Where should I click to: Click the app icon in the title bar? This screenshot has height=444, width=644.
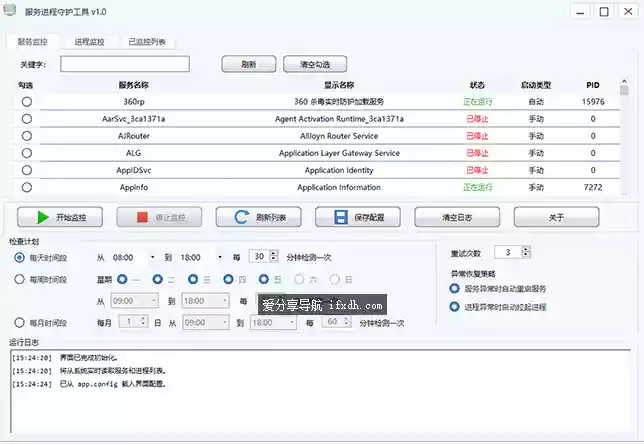tap(9, 10)
